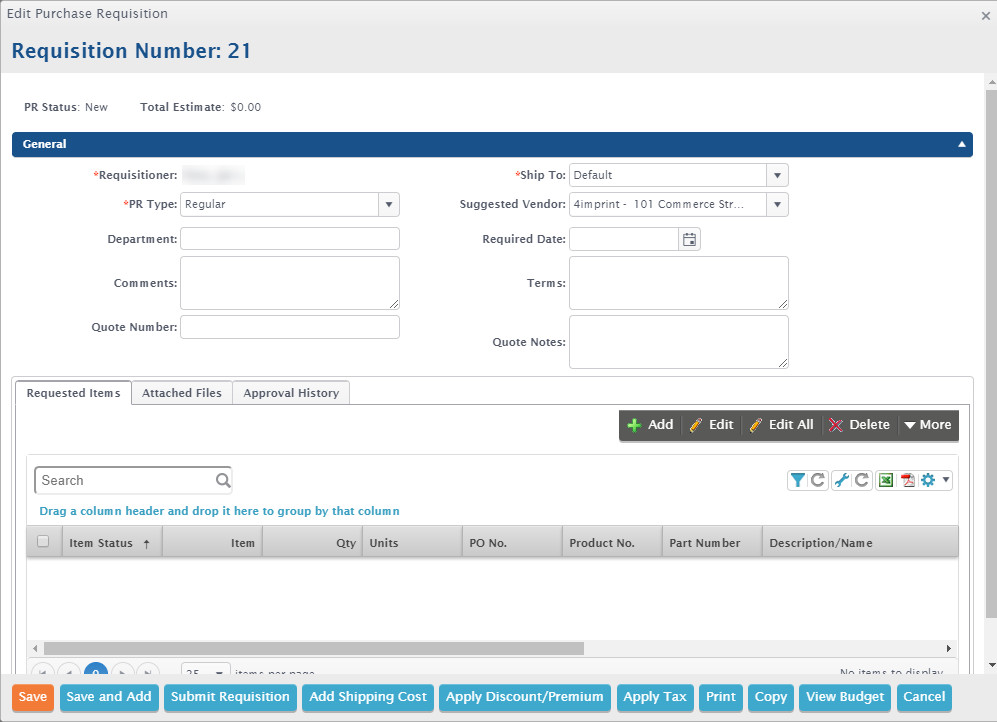Click the wrench icon in grid toolbar
Image resolution: width=997 pixels, height=722 pixels.
841,481
